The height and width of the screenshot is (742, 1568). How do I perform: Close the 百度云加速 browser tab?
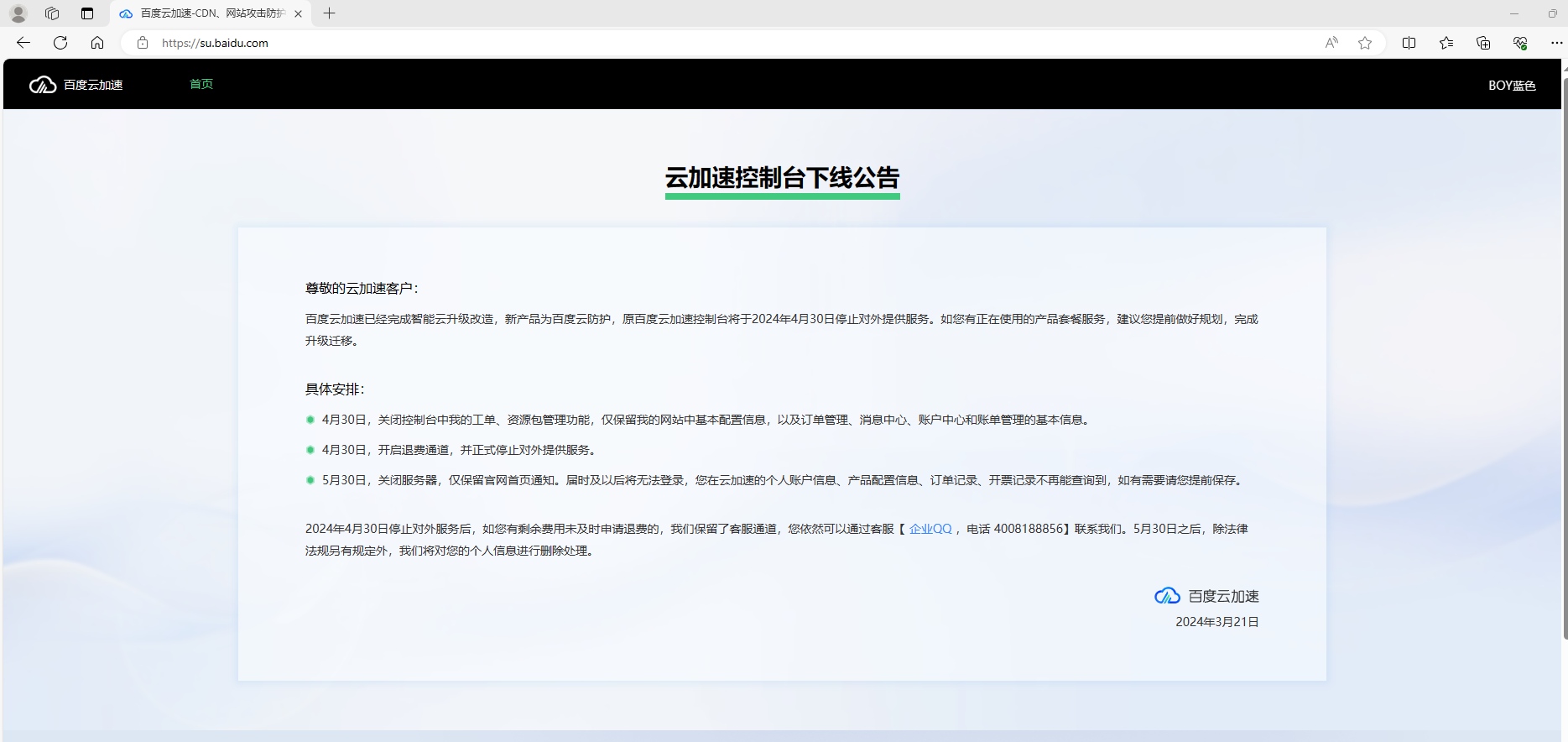298,13
